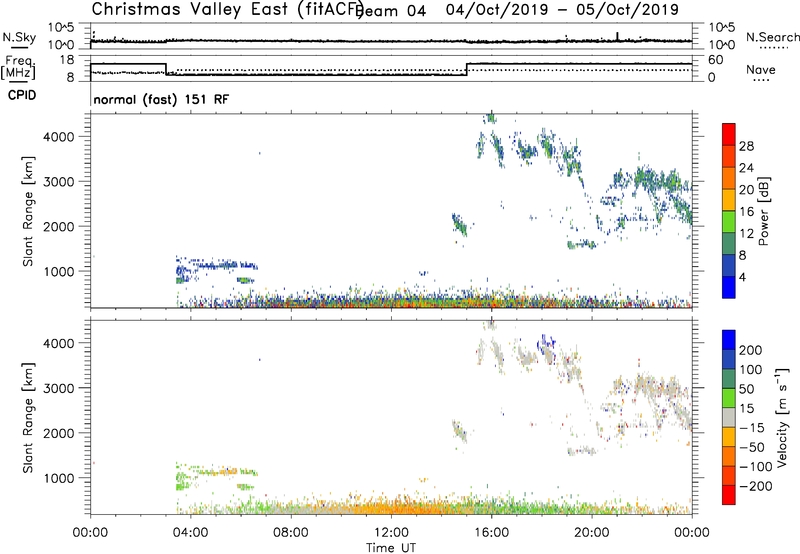Click the Slant Range label of velocity panel
Screen dimensions: 800x554
(28, 418)
